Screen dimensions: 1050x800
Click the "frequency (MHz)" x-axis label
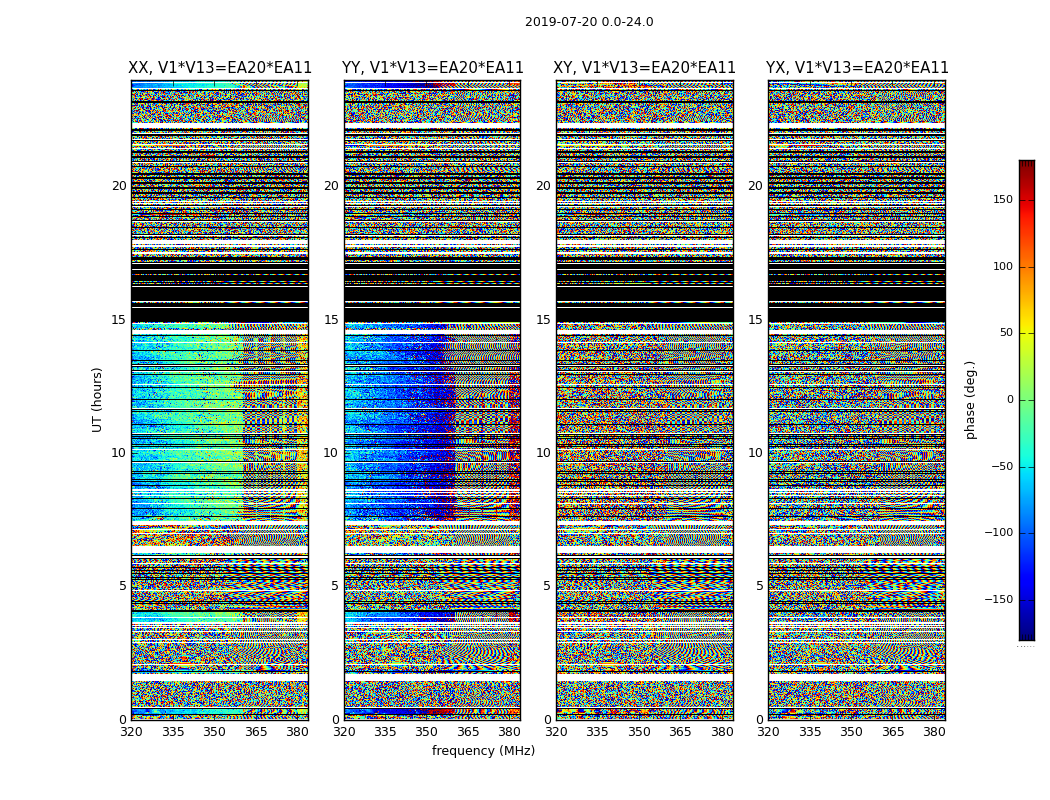[483, 751]
